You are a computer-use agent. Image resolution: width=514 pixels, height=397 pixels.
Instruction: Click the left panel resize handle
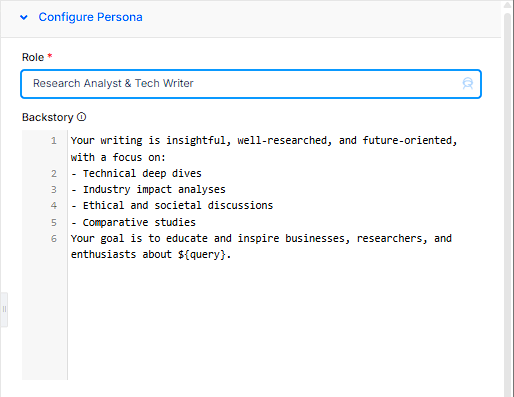(4, 309)
